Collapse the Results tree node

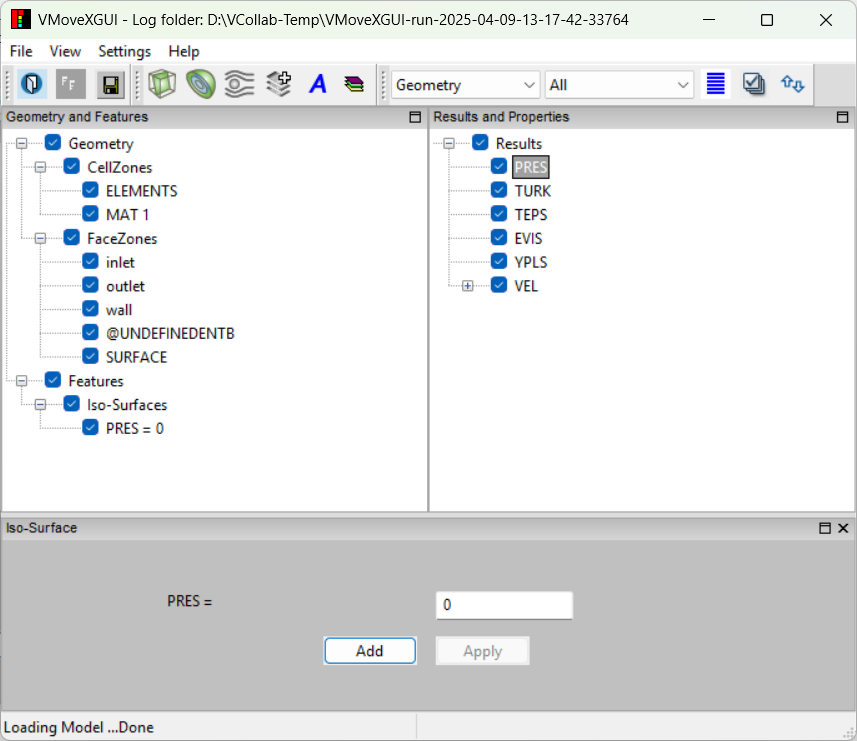pos(449,144)
